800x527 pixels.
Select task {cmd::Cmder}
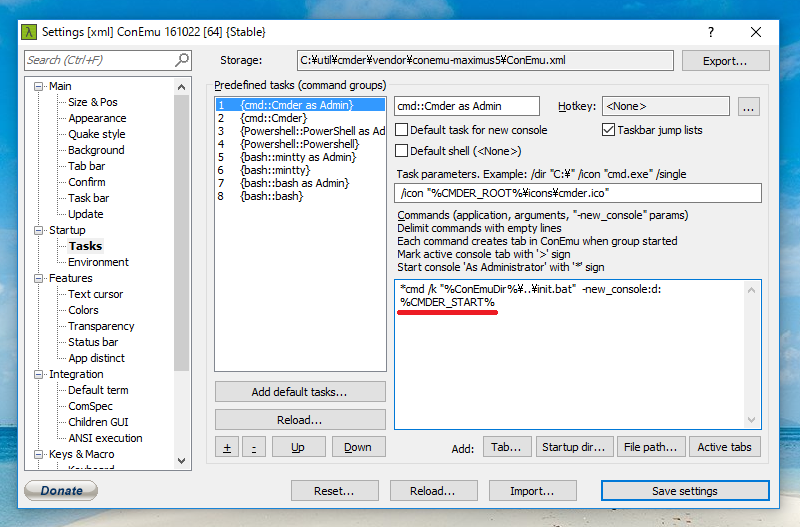click(301, 118)
